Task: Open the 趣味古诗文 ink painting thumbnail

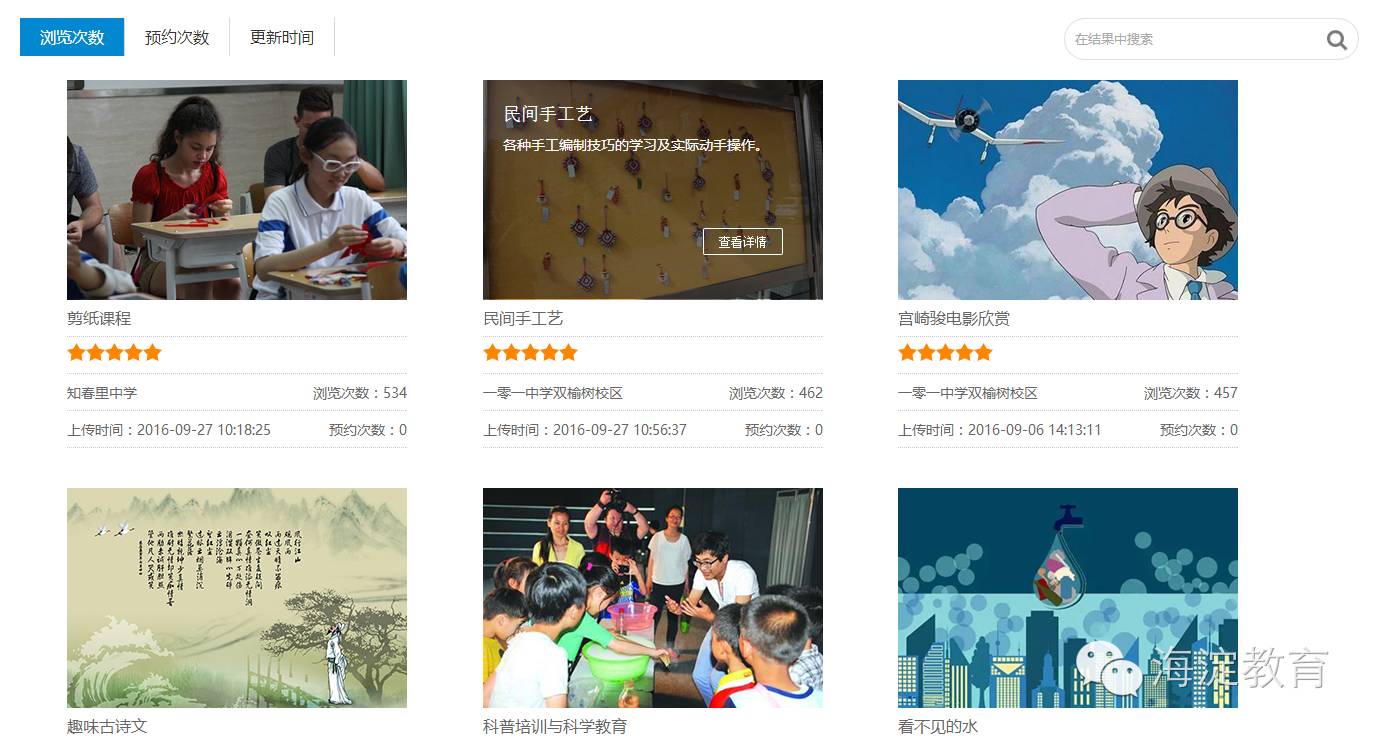Action: pos(237,598)
